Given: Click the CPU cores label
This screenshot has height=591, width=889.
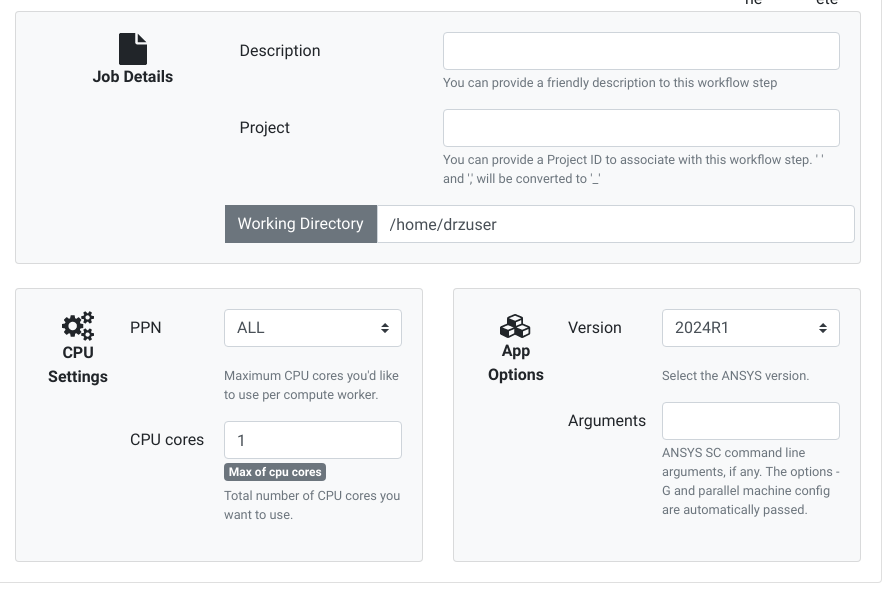Looking at the screenshot, I should coord(167,440).
